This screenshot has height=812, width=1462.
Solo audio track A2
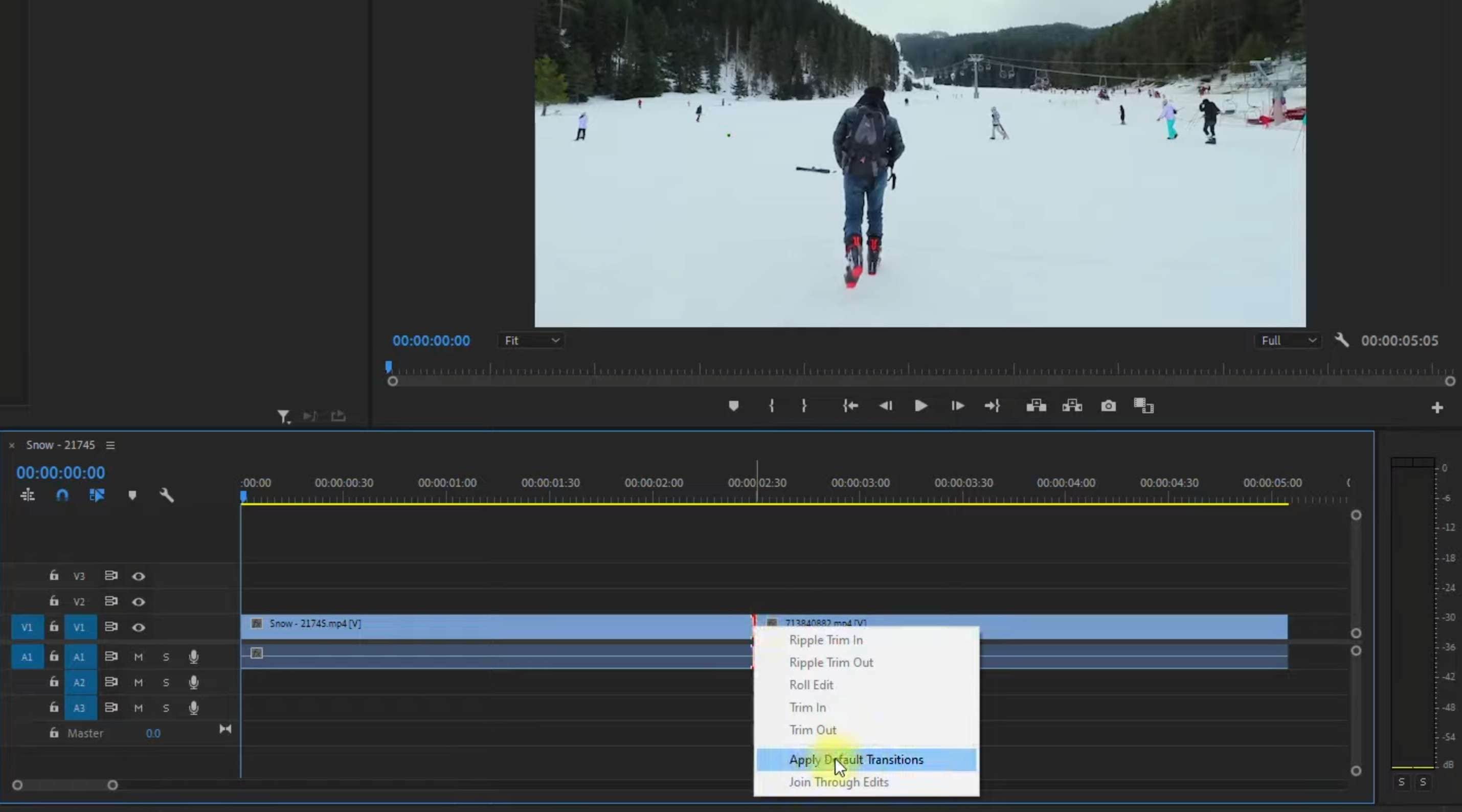(166, 682)
